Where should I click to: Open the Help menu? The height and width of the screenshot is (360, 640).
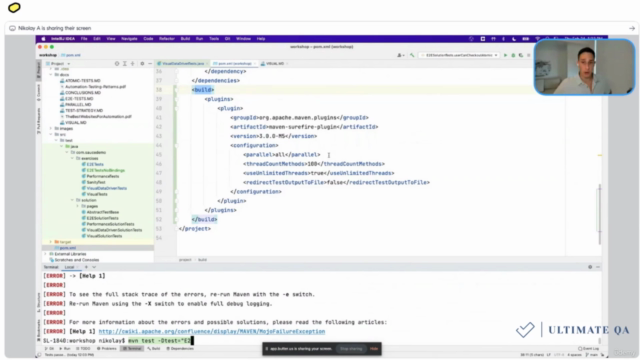pyautogui.click(x=261, y=39)
